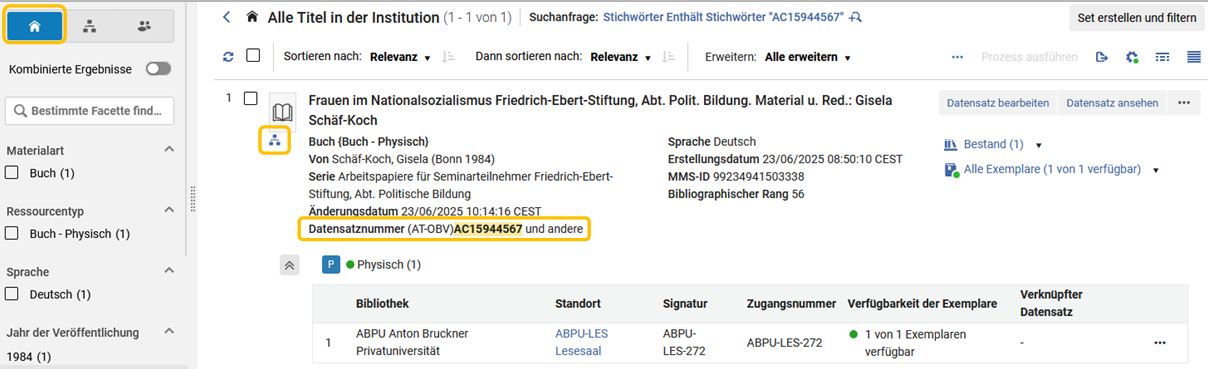
Task: Switch to full rows view icon
Action: [x=1194, y=57]
